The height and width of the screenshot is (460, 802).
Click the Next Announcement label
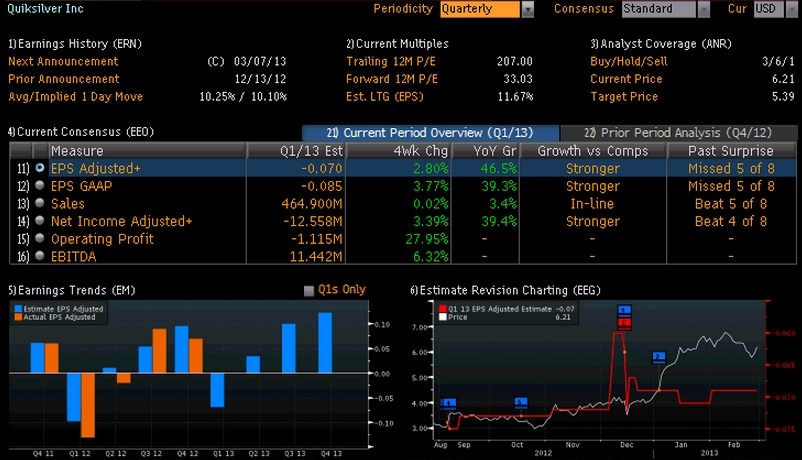tap(63, 61)
